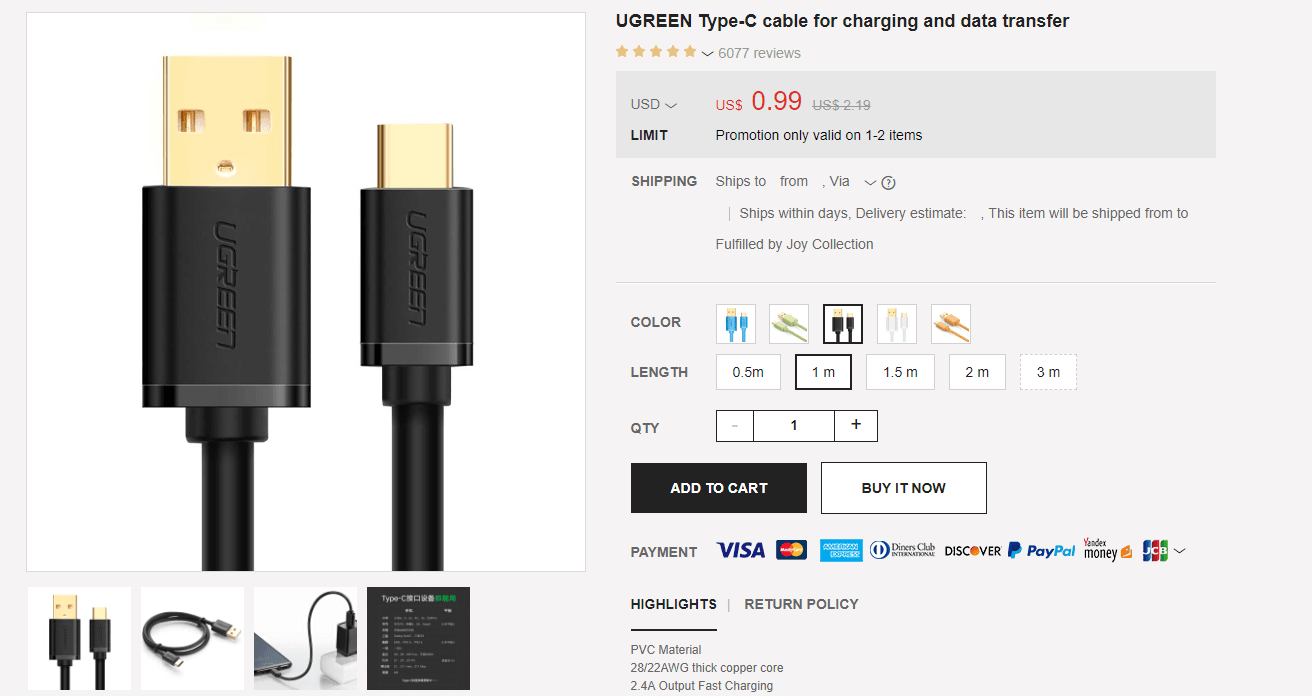Viewport: 1312px width, 696px height.
Task: Open the 6077 reviews link
Action: click(x=759, y=53)
